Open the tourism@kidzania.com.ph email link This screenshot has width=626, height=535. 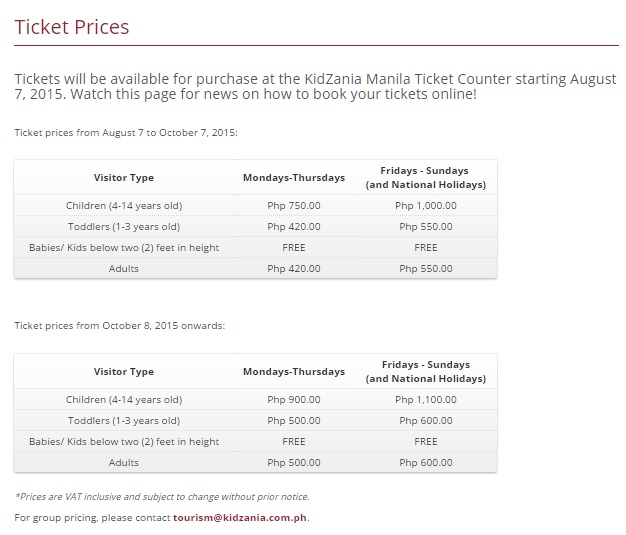click(x=240, y=517)
